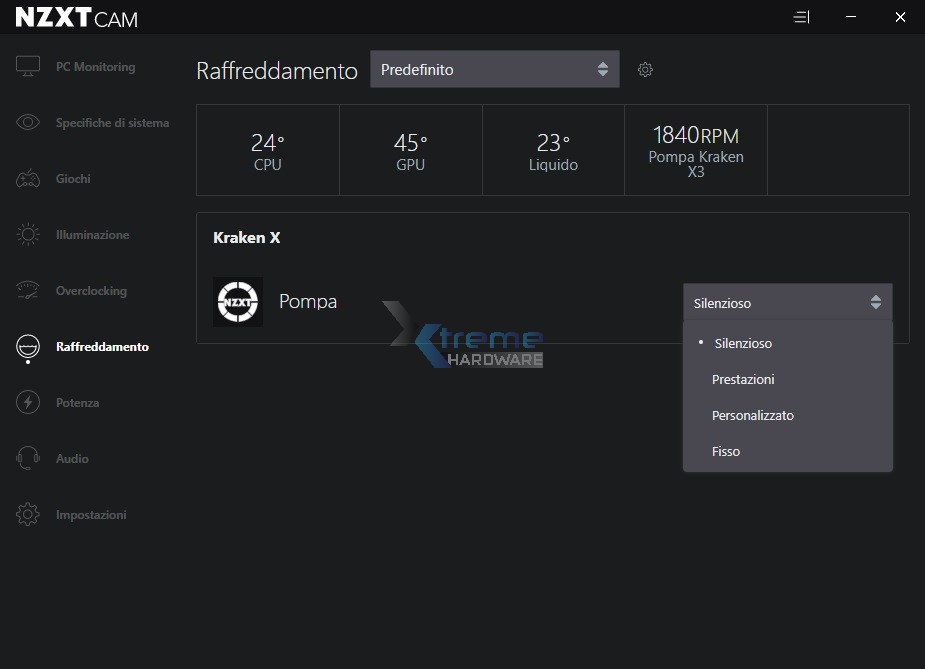
Task: Open the title bar menu list icon
Action: (800, 17)
